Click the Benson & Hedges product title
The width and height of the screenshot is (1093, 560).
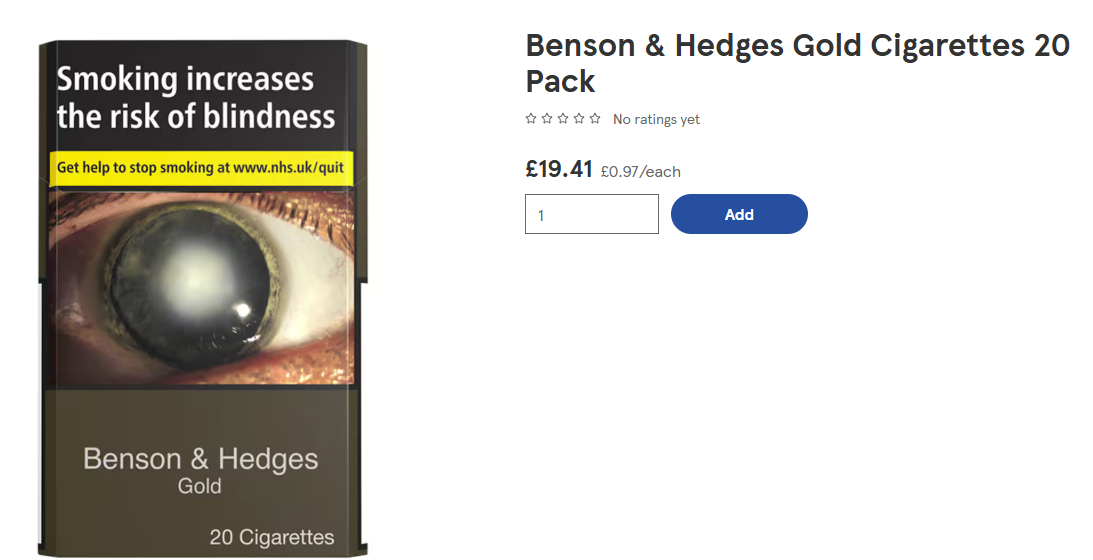coord(797,63)
